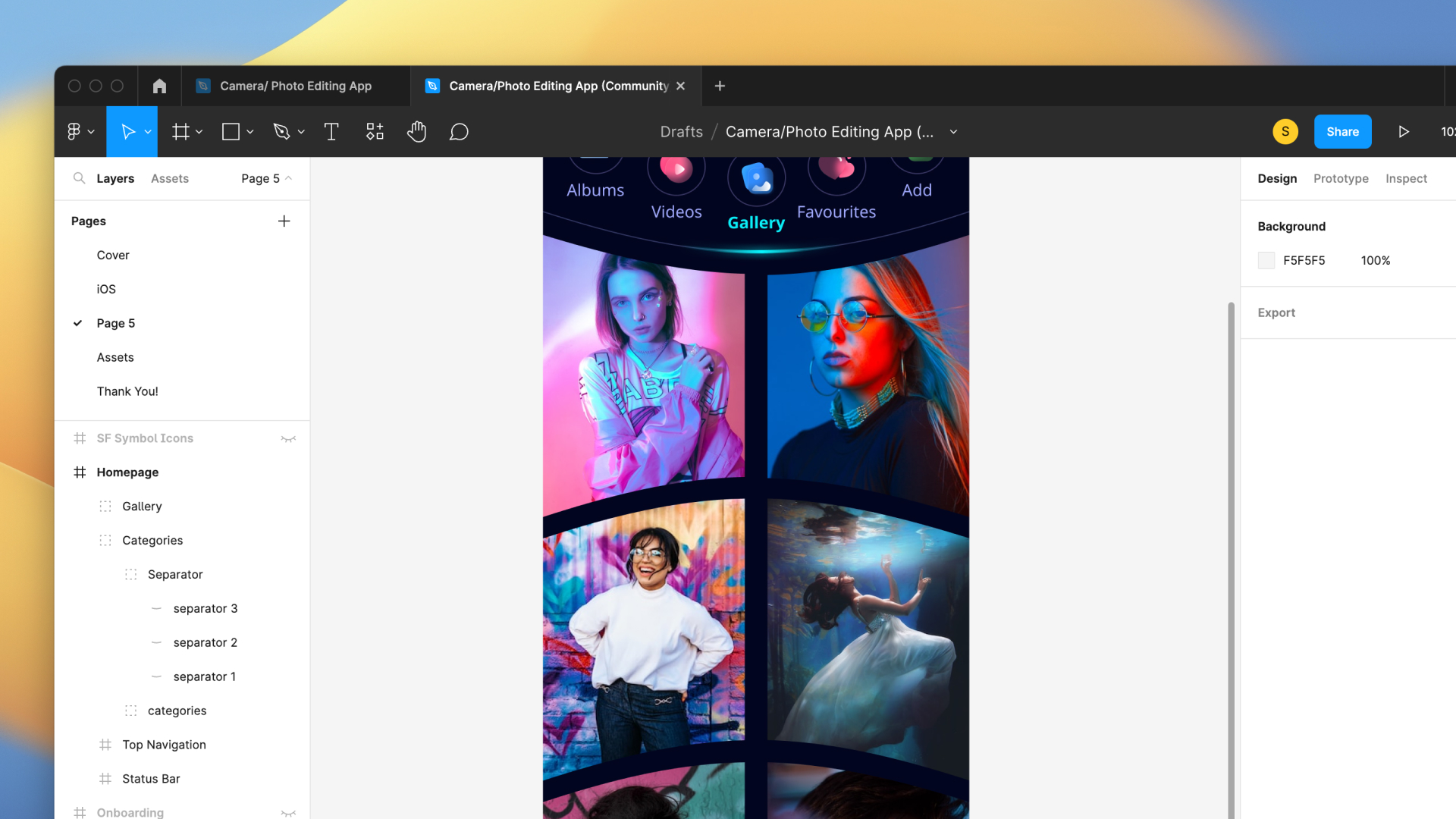
Task: Open the Add comment tool
Action: (x=459, y=131)
